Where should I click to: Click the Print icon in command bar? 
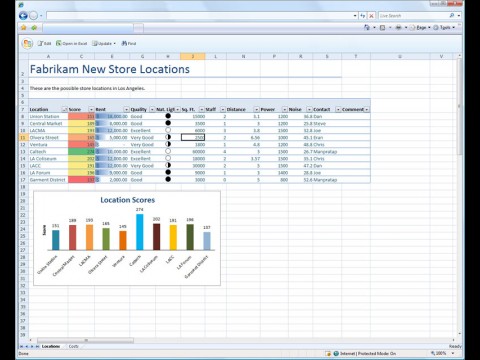point(398,28)
